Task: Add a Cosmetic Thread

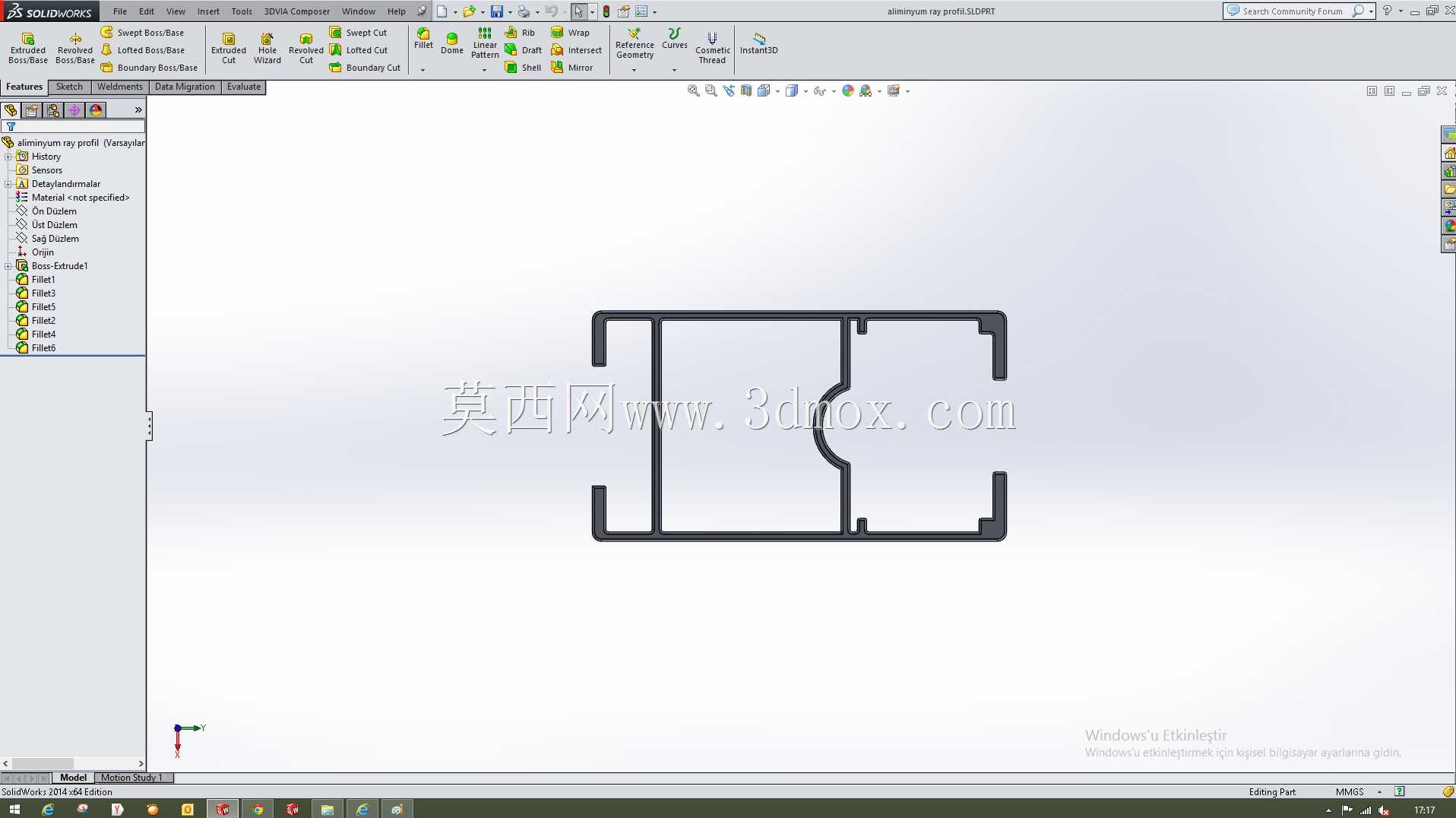Action: tap(713, 48)
